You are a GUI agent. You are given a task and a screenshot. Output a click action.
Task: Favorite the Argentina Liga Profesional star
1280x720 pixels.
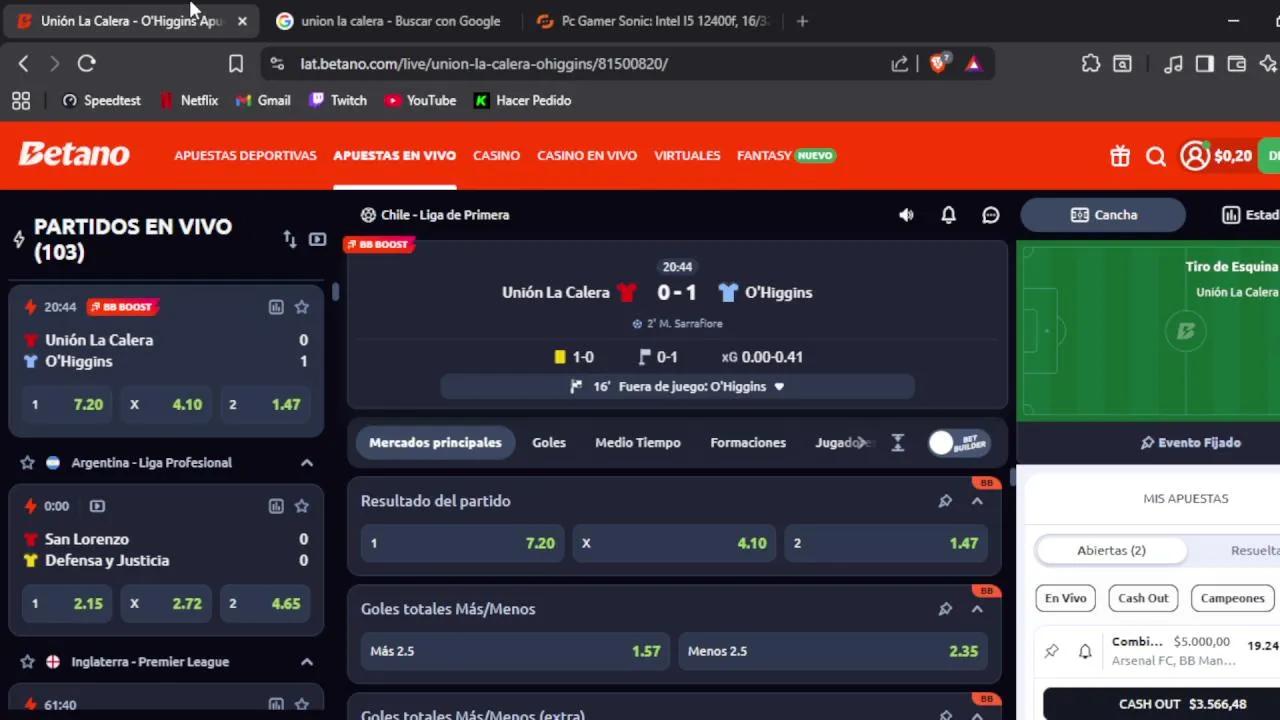(28, 463)
